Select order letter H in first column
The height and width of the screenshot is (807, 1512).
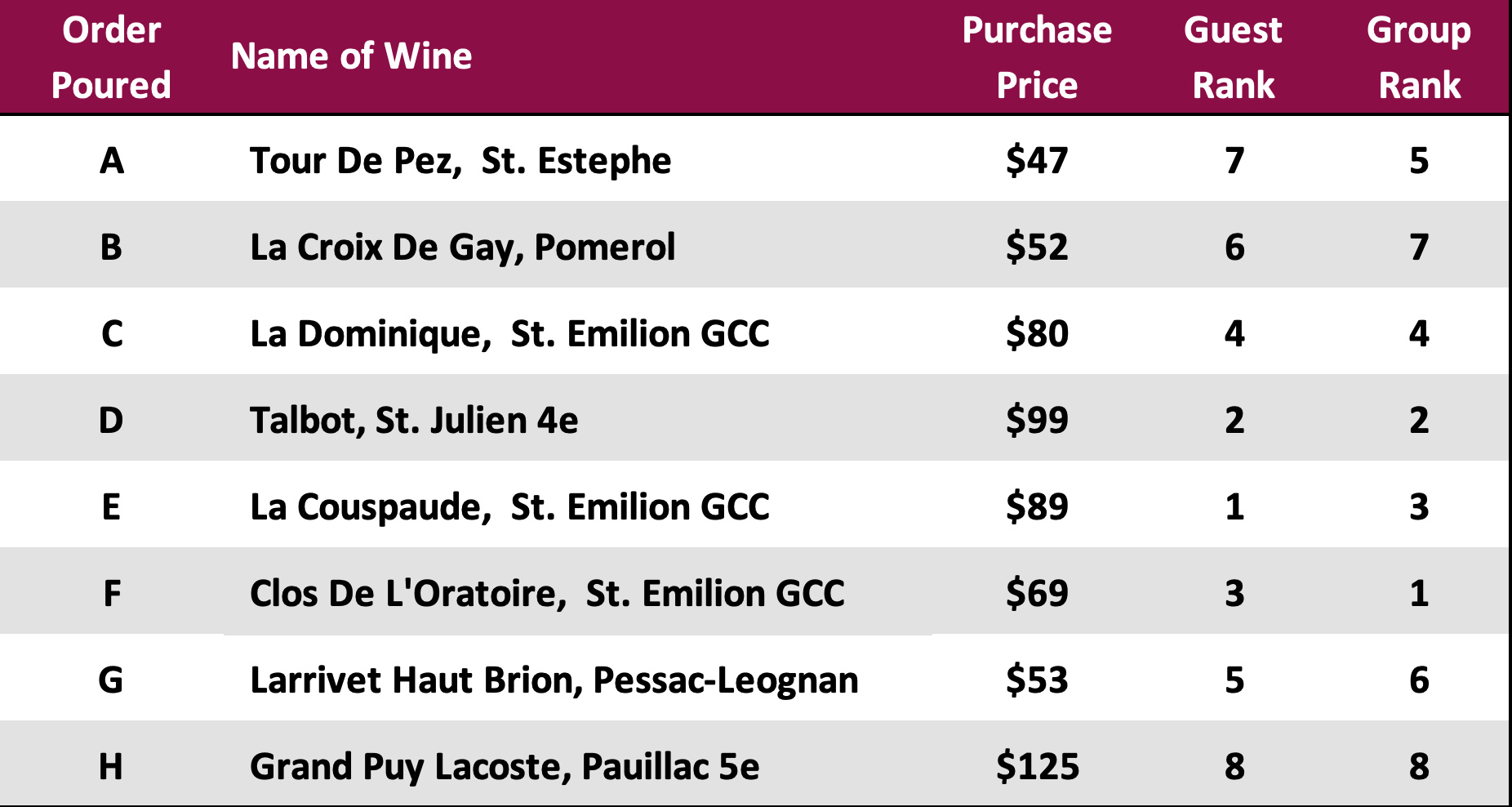111,766
